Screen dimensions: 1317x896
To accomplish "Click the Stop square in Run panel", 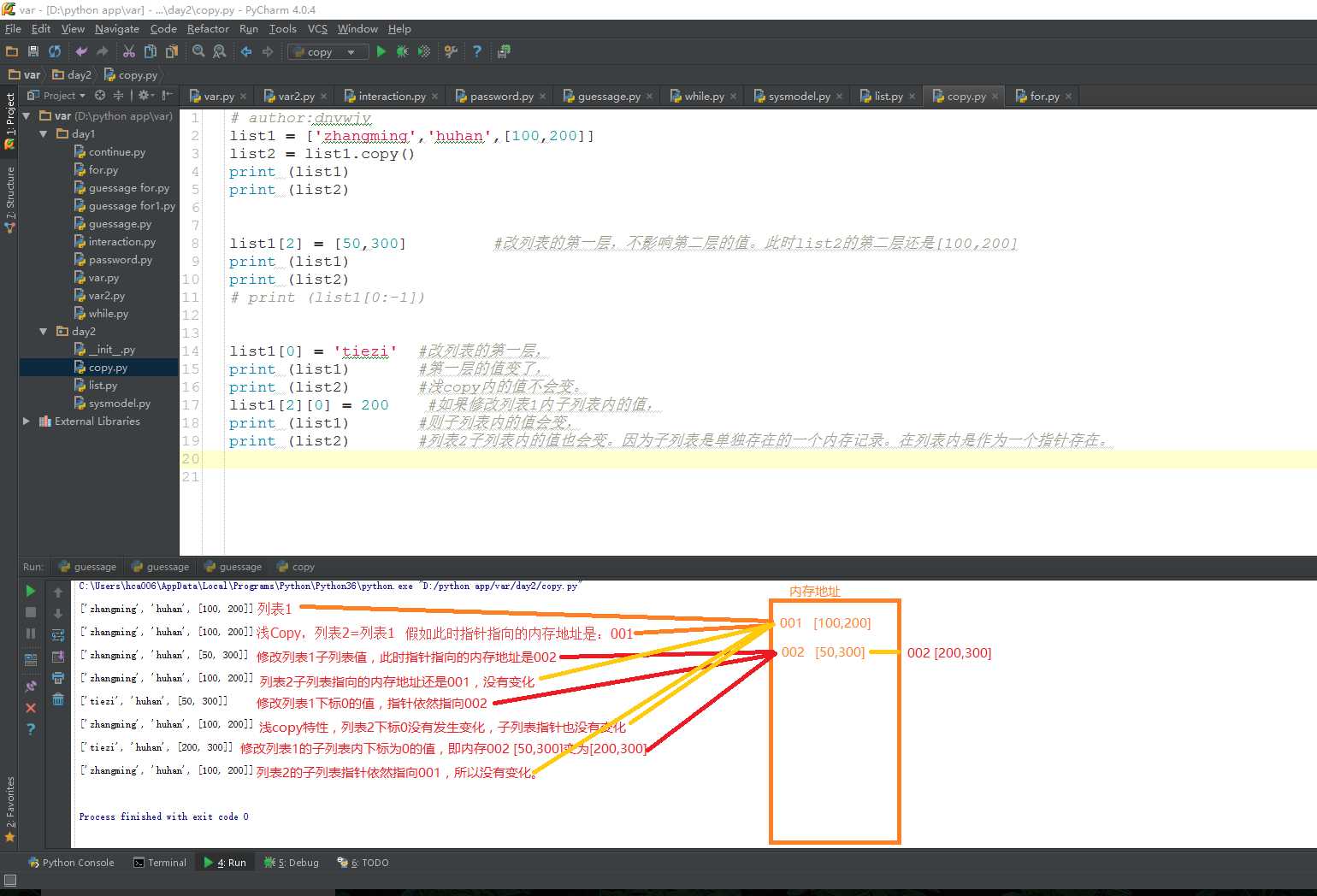I will [x=31, y=612].
